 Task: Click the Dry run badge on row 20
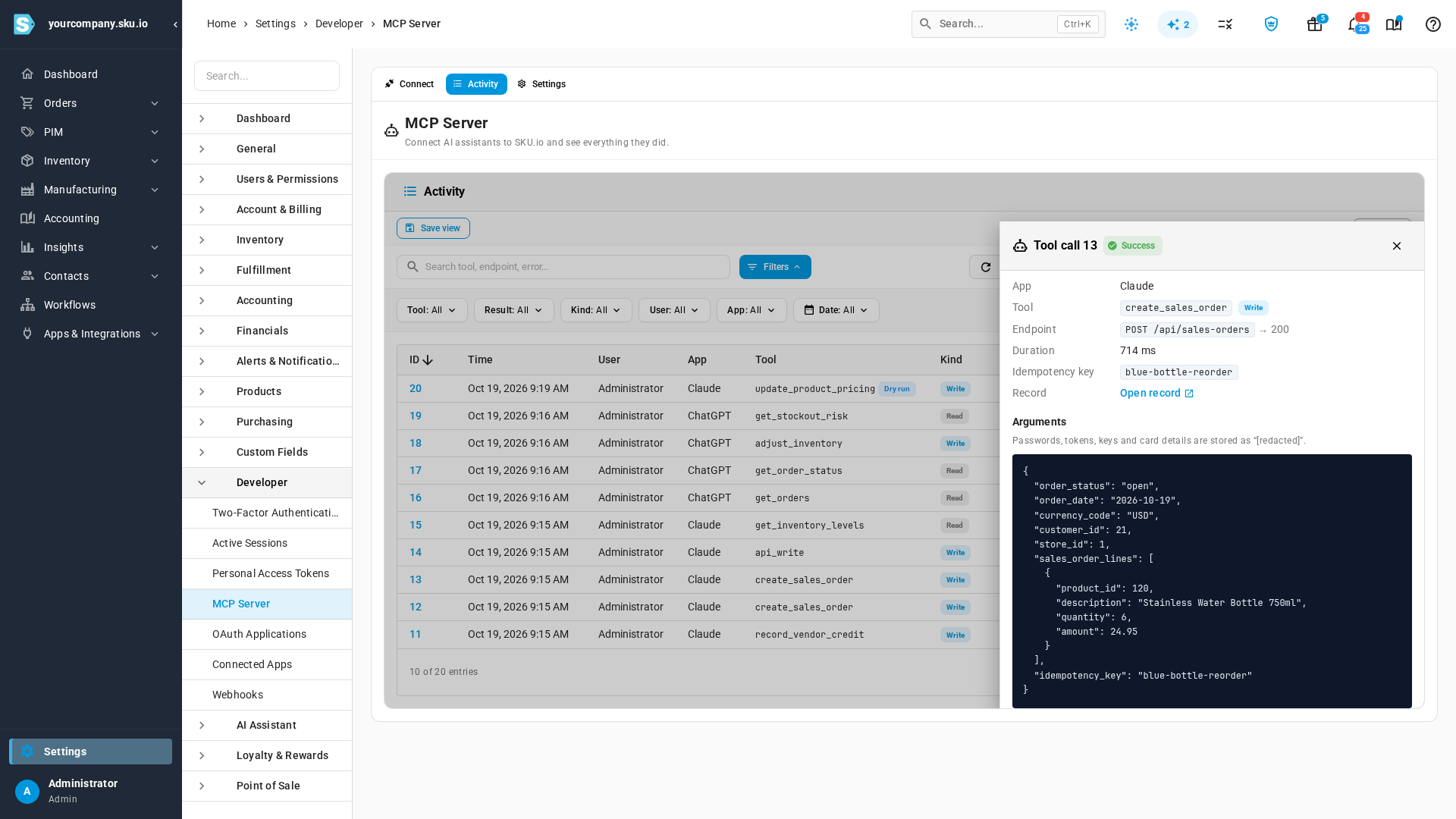click(x=896, y=389)
